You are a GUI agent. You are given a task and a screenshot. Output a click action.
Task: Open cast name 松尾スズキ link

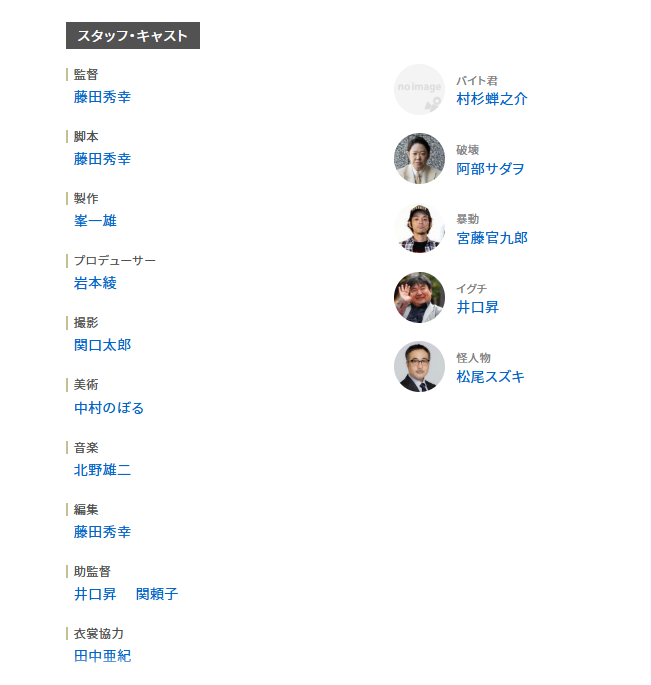pos(490,377)
